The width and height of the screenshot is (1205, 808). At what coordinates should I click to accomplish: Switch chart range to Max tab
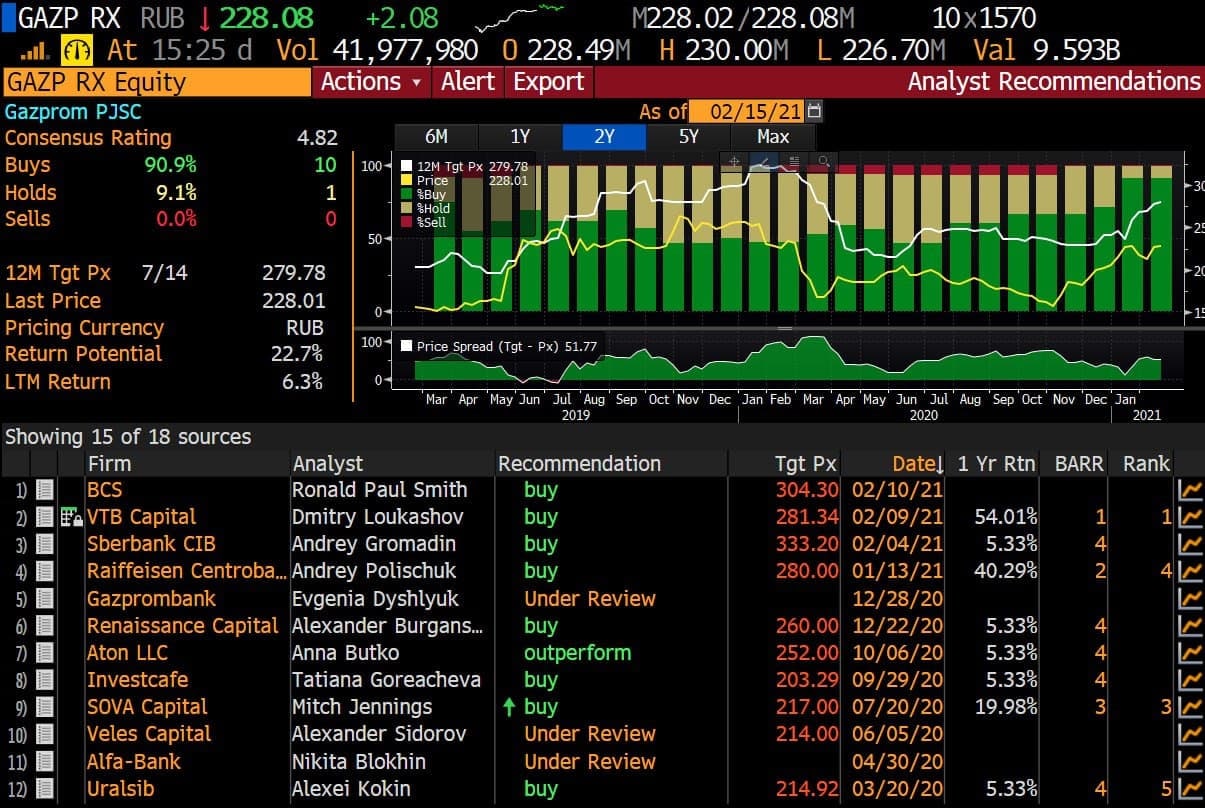click(x=773, y=137)
